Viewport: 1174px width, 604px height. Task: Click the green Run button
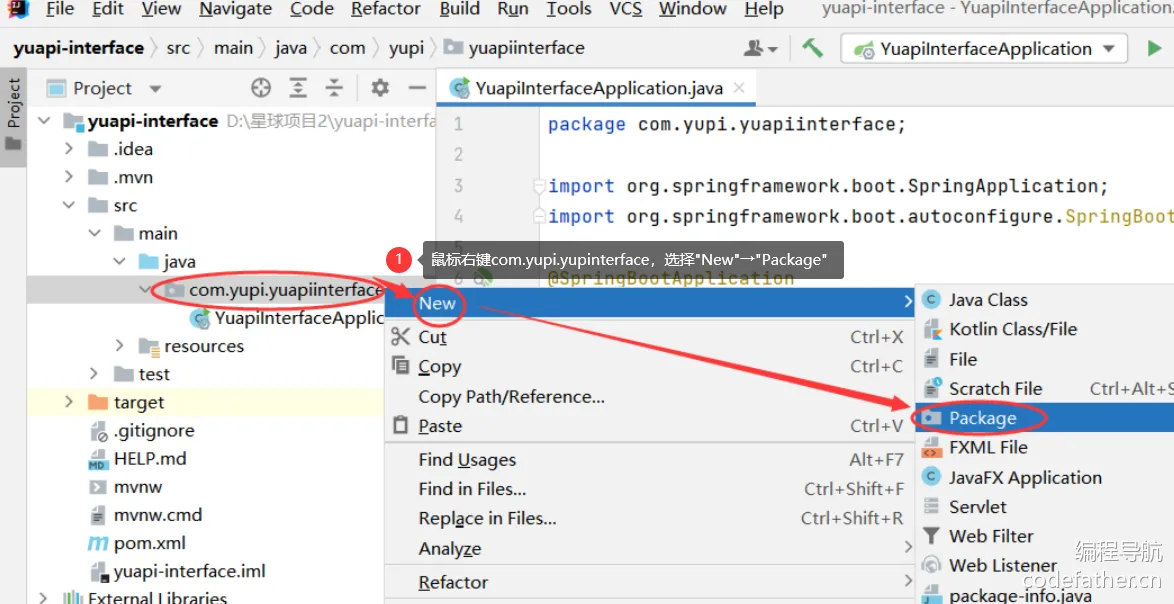[1155, 49]
